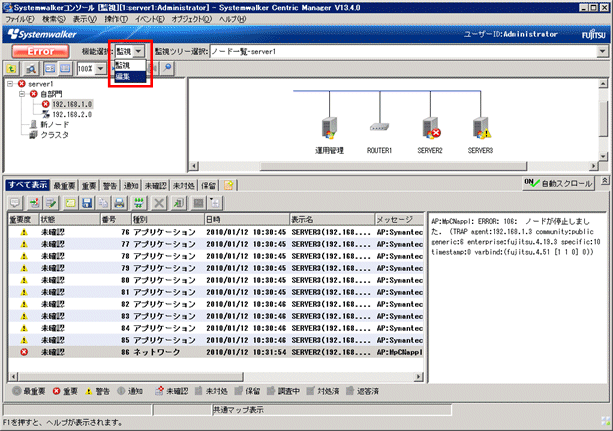The height and width of the screenshot is (431, 613).
Task: Click the event status change toolbar icon
Action: click(35, 203)
